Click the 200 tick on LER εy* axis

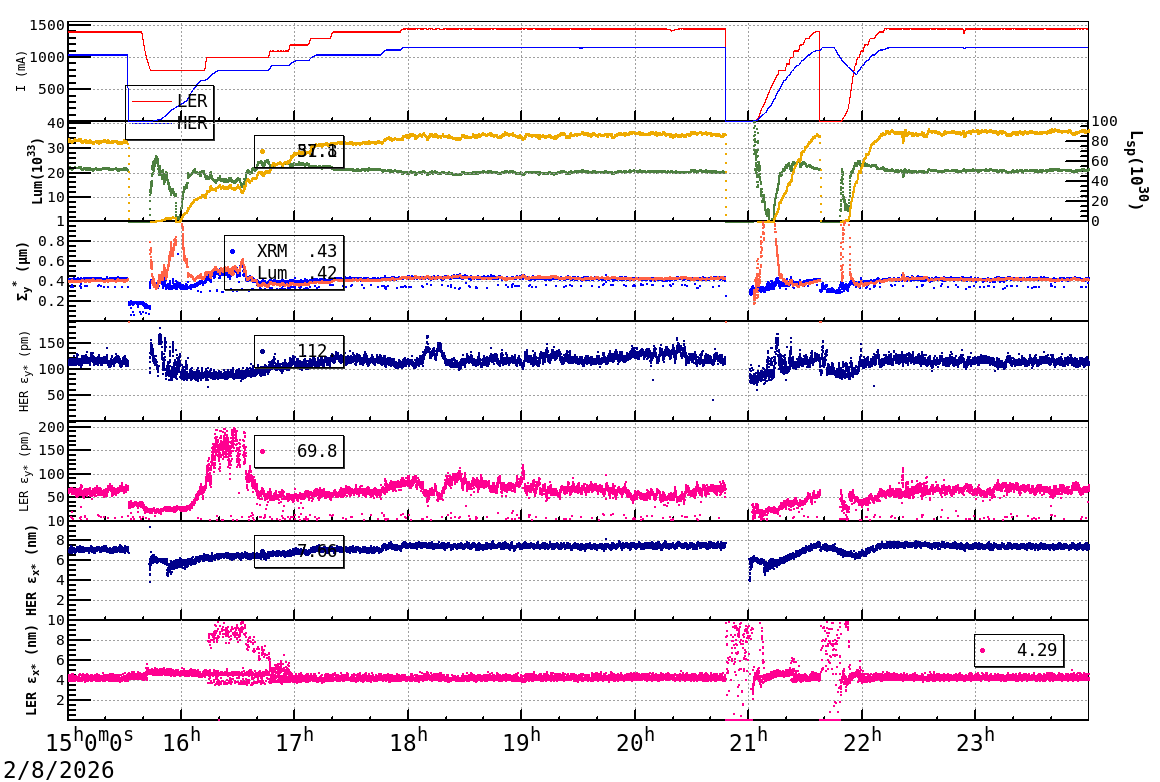click(51, 428)
